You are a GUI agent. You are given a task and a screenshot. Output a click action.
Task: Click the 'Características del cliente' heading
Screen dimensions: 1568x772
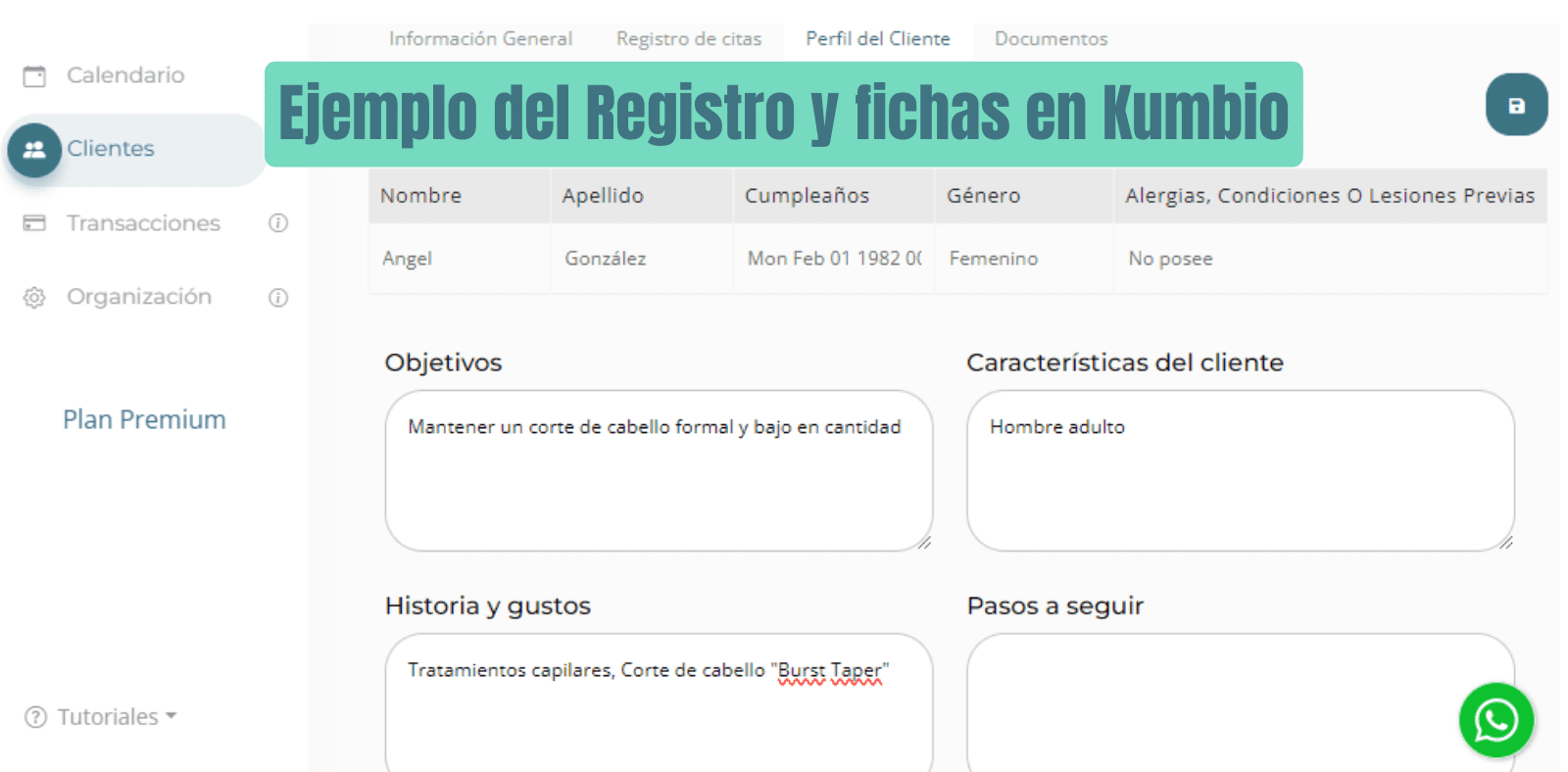1125,362
